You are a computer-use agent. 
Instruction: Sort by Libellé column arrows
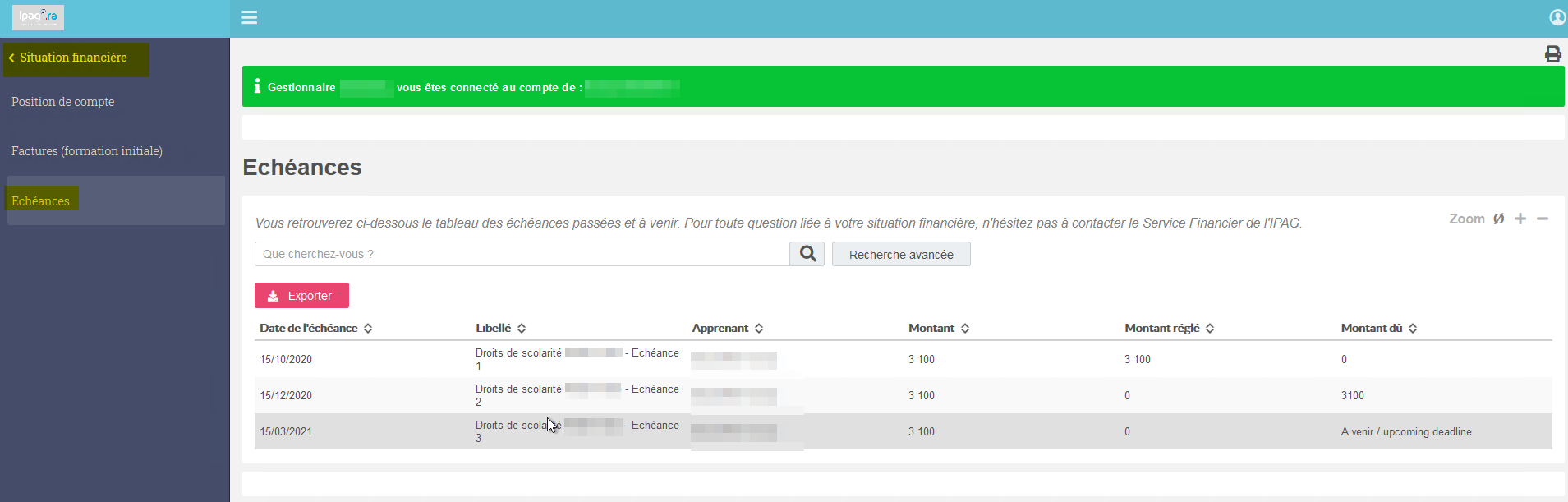coord(522,328)
